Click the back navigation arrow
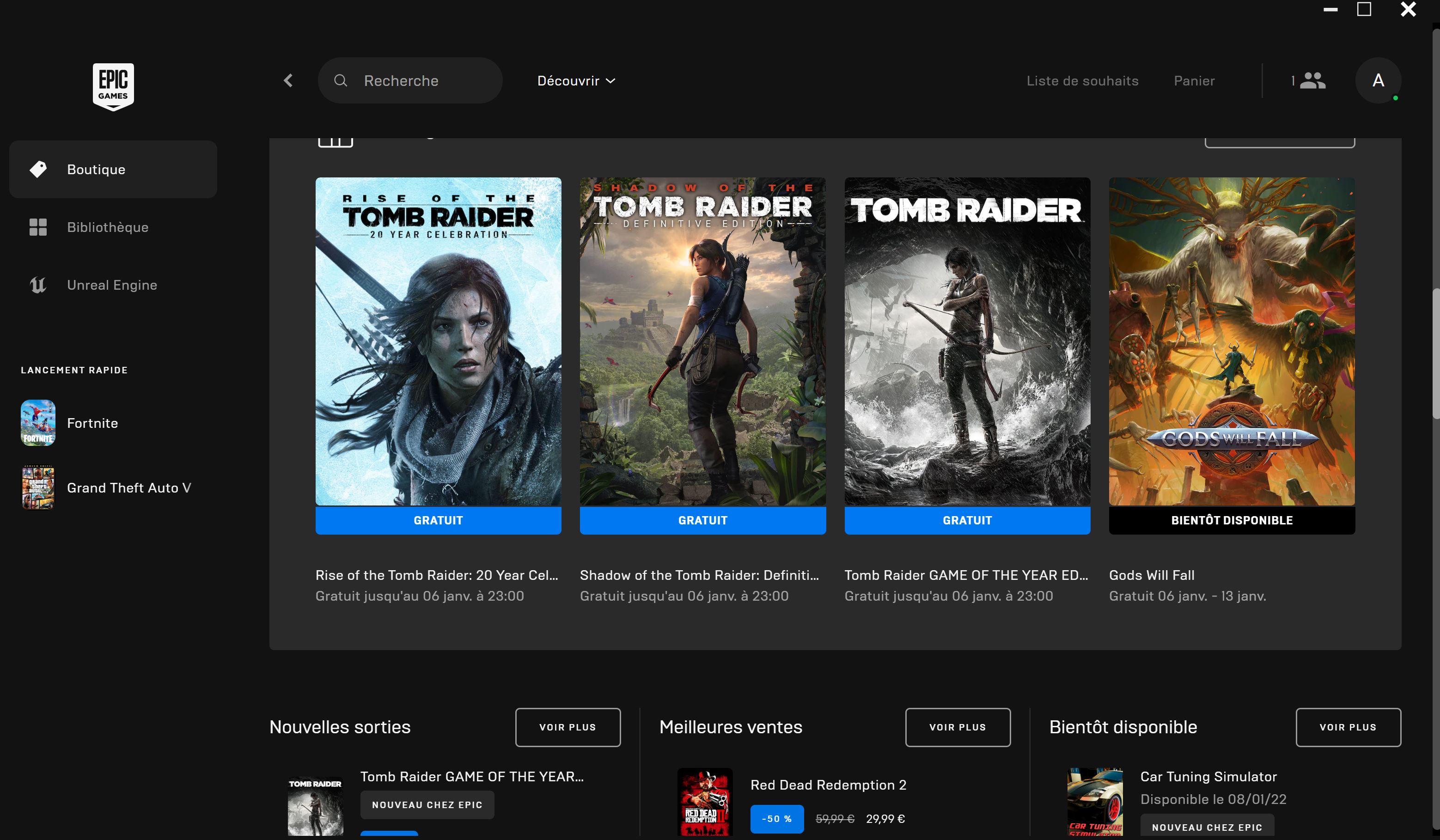This screenshot has width=1440, height=840. click(x=289, y=80)
